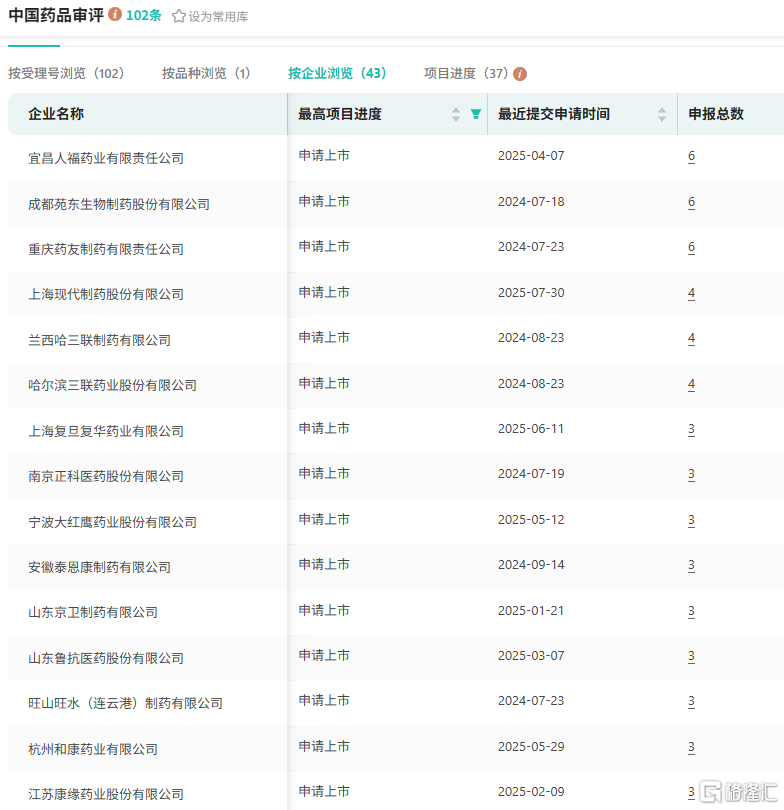Click the info icon next to 中国药品审评
The image size is (784, 810).
point(115,14)
